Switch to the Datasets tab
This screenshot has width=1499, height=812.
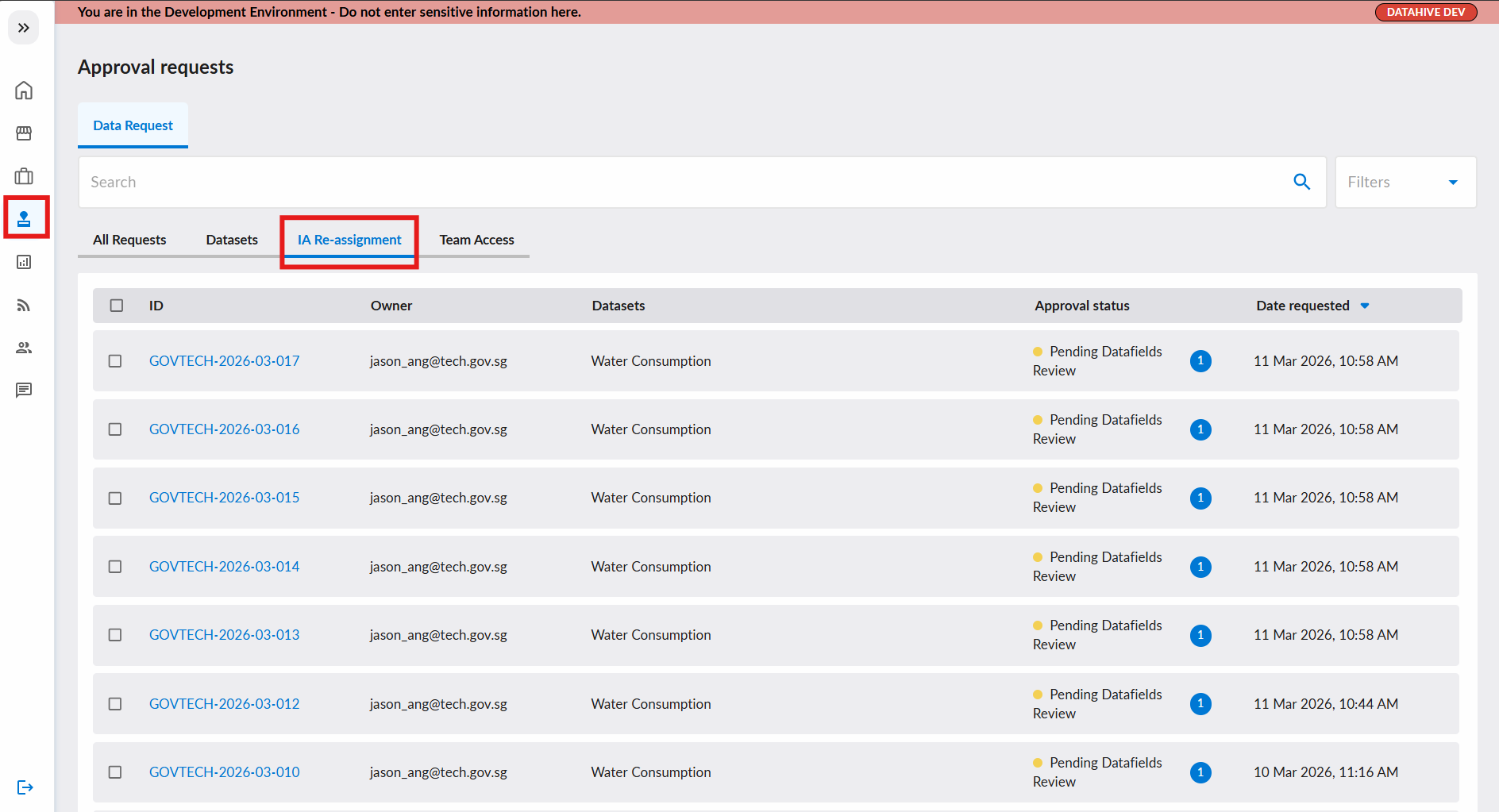click(x=232, y=240)
